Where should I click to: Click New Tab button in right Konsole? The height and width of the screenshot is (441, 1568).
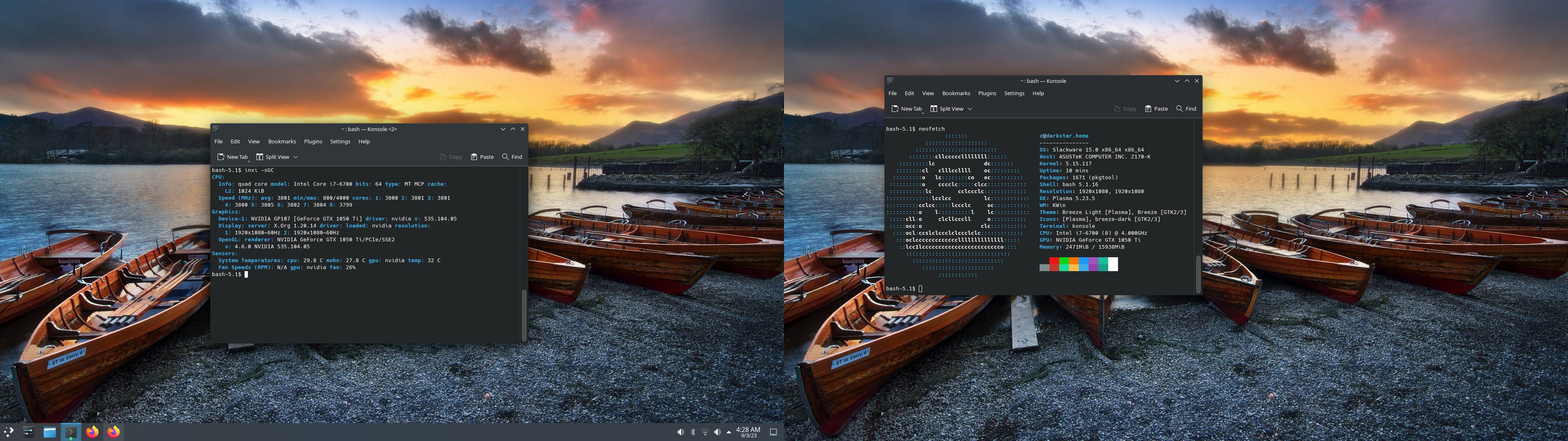coord(906,109)
